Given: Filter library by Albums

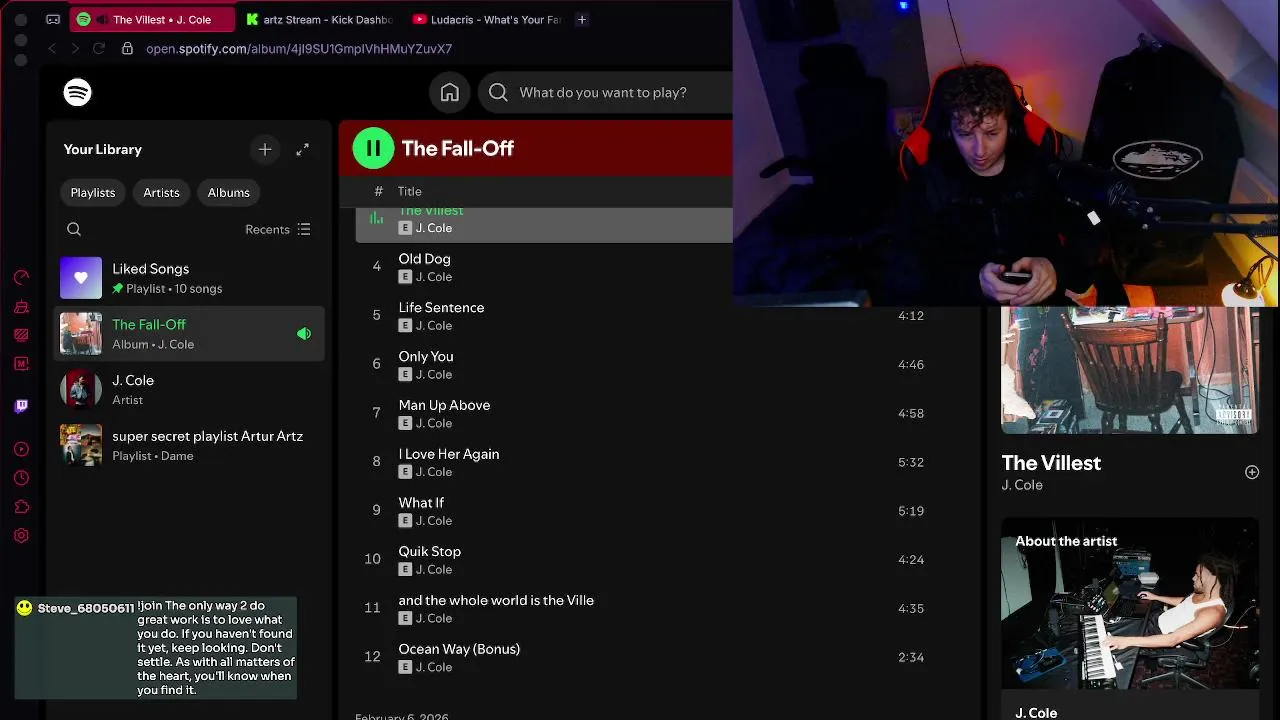Looking at the screenshot, I should [229, 192].
